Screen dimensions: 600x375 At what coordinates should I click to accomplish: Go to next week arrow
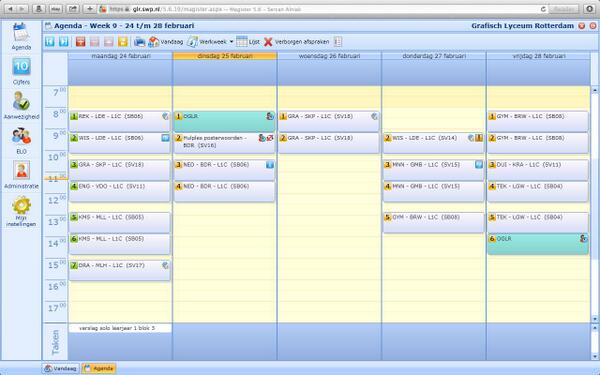(x=64, y=42)
